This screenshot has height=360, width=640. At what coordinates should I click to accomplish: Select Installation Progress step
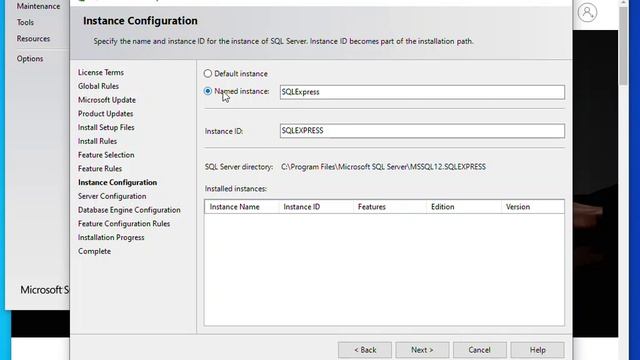pyautogui.click(x=111, y=238)
